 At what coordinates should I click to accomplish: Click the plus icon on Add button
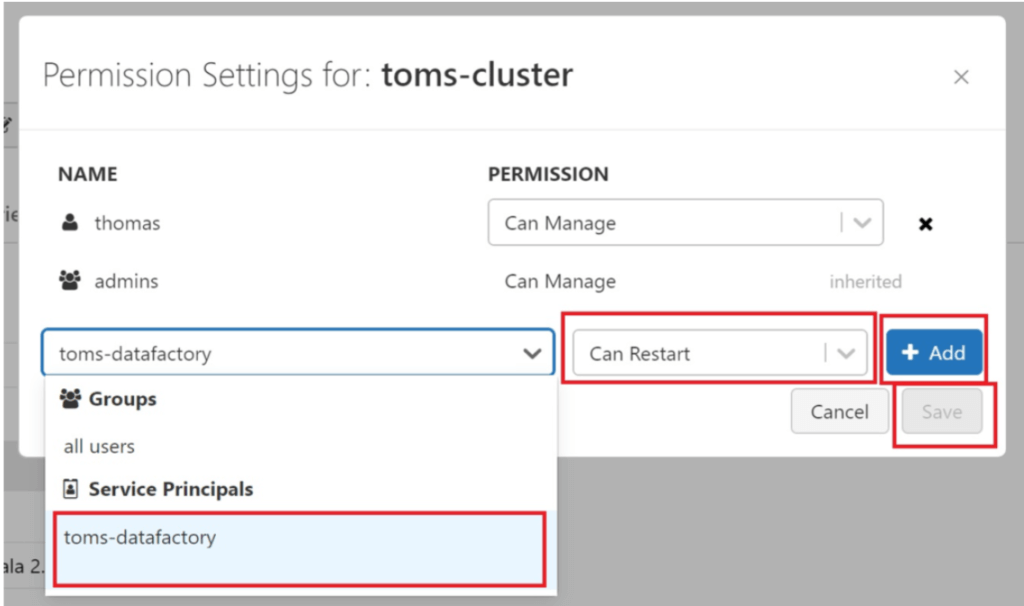[x=910, y=353]
